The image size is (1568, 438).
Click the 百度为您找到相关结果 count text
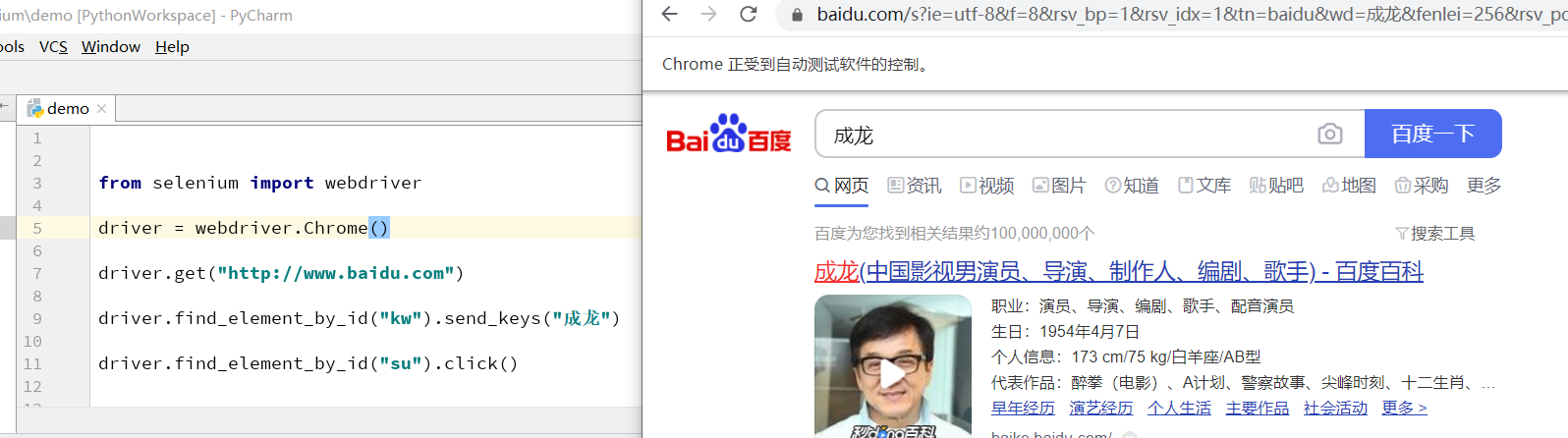(x=954, y=234)
